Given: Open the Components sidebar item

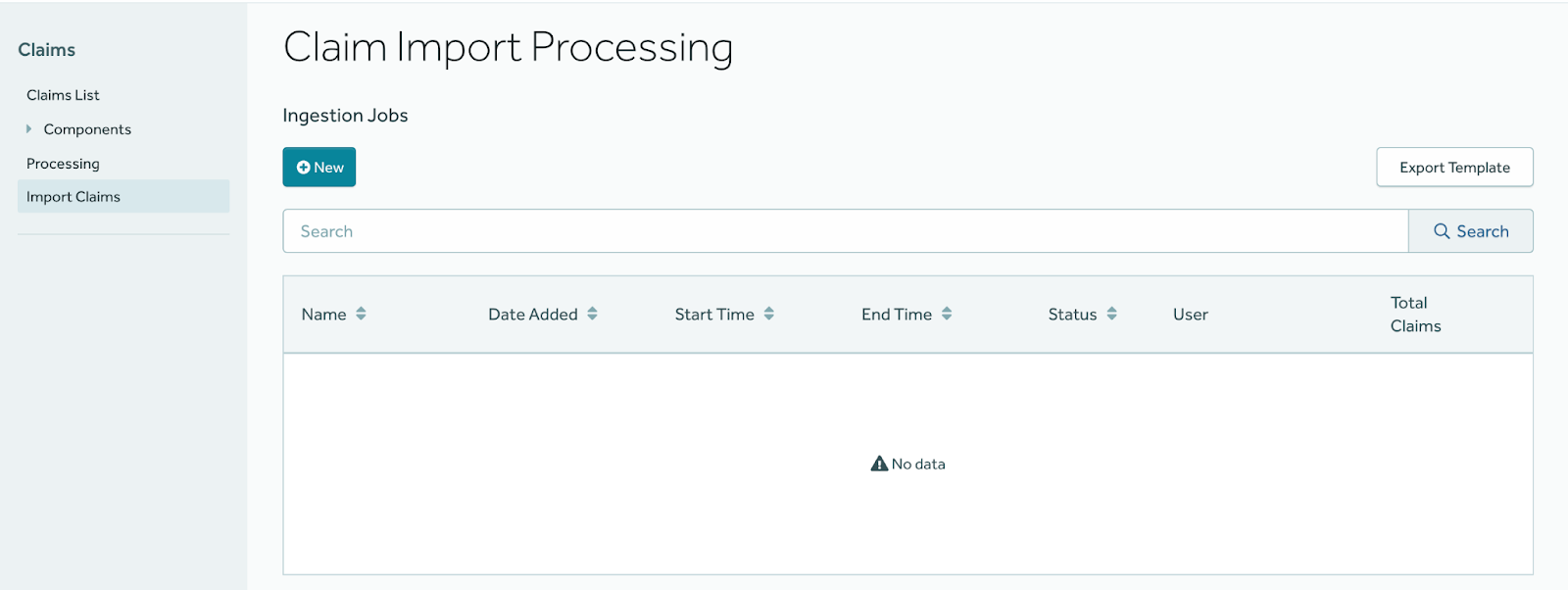Looking at the screenshot, I should [87, 129].
